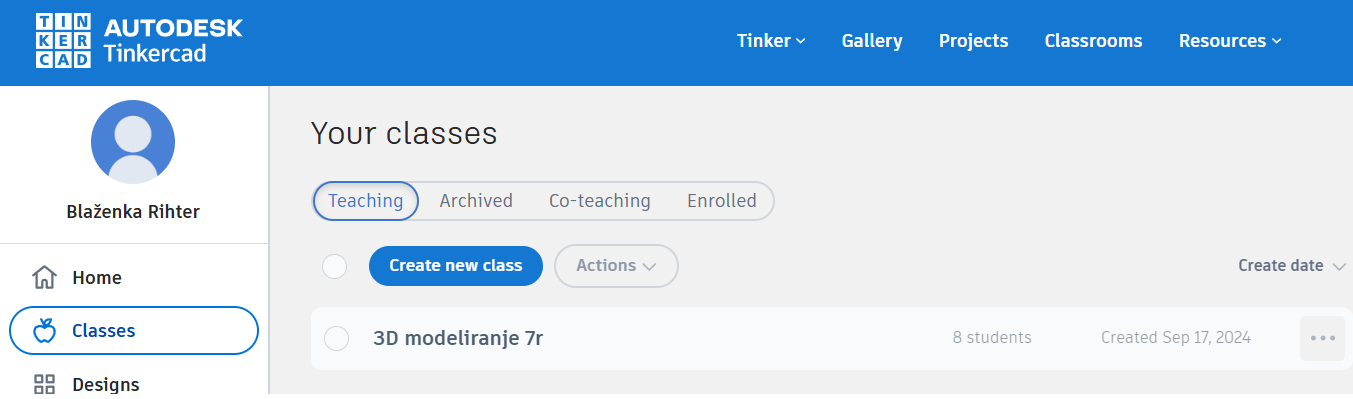Switch to the Archived tab
1353x399 pixels.
click(476, 201)
